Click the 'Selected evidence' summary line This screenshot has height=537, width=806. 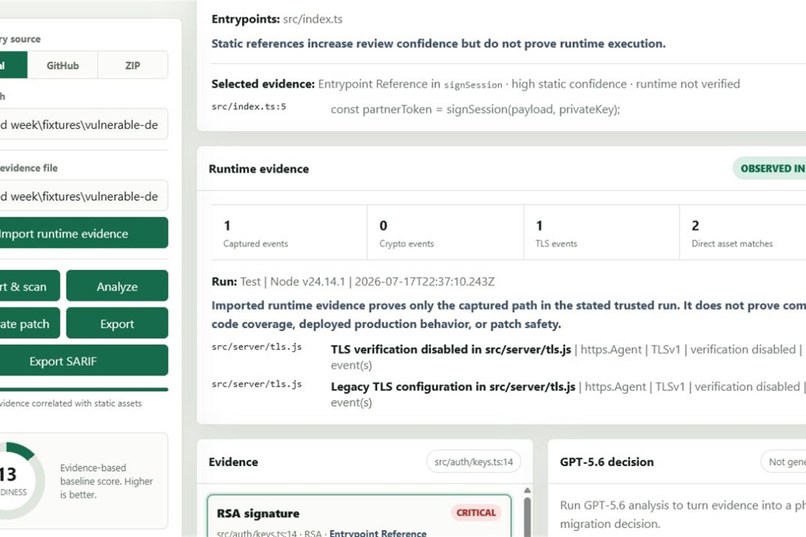475,84
